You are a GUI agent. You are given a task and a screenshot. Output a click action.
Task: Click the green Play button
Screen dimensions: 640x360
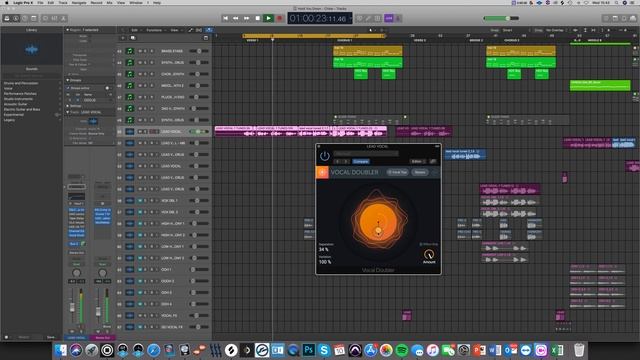tap(268, 18)
